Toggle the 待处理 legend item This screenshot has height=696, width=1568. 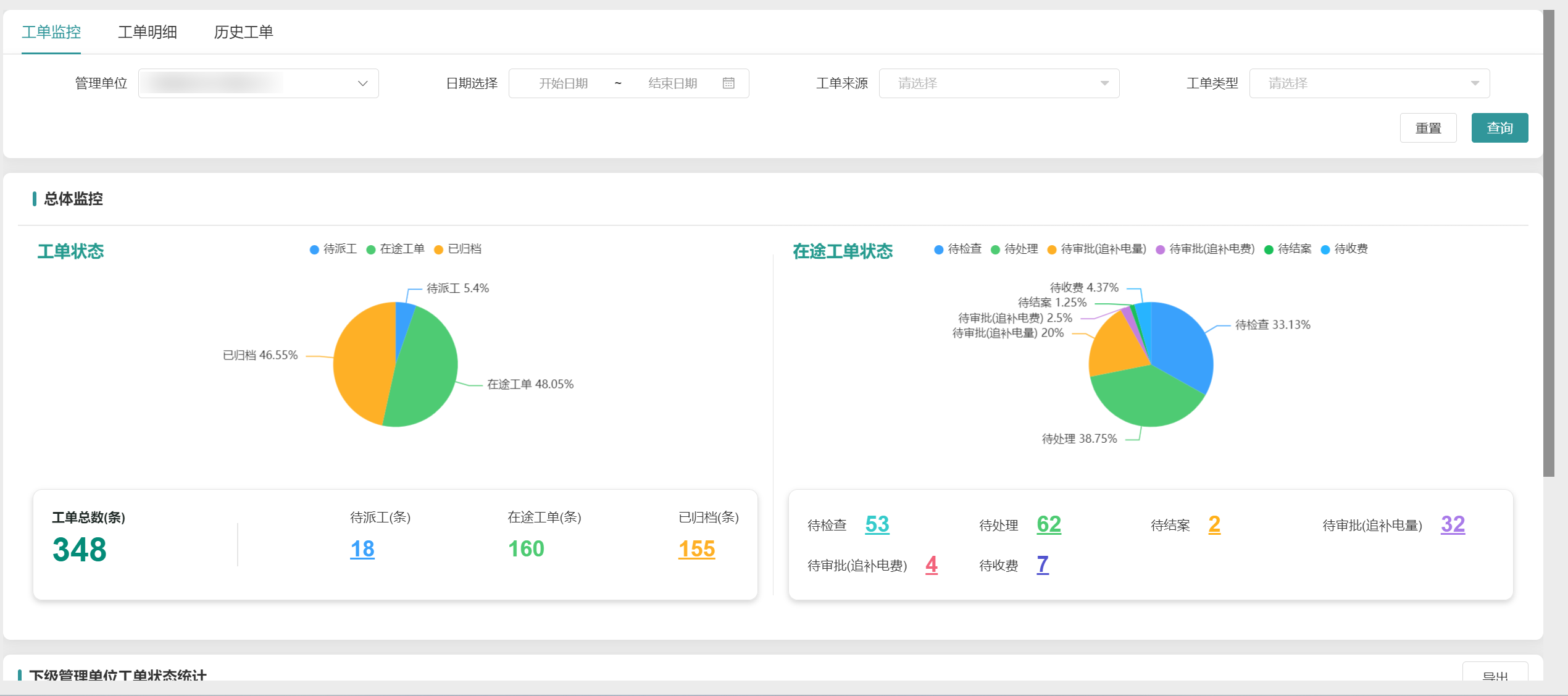pyautogui.click(x=1014, y=249)
